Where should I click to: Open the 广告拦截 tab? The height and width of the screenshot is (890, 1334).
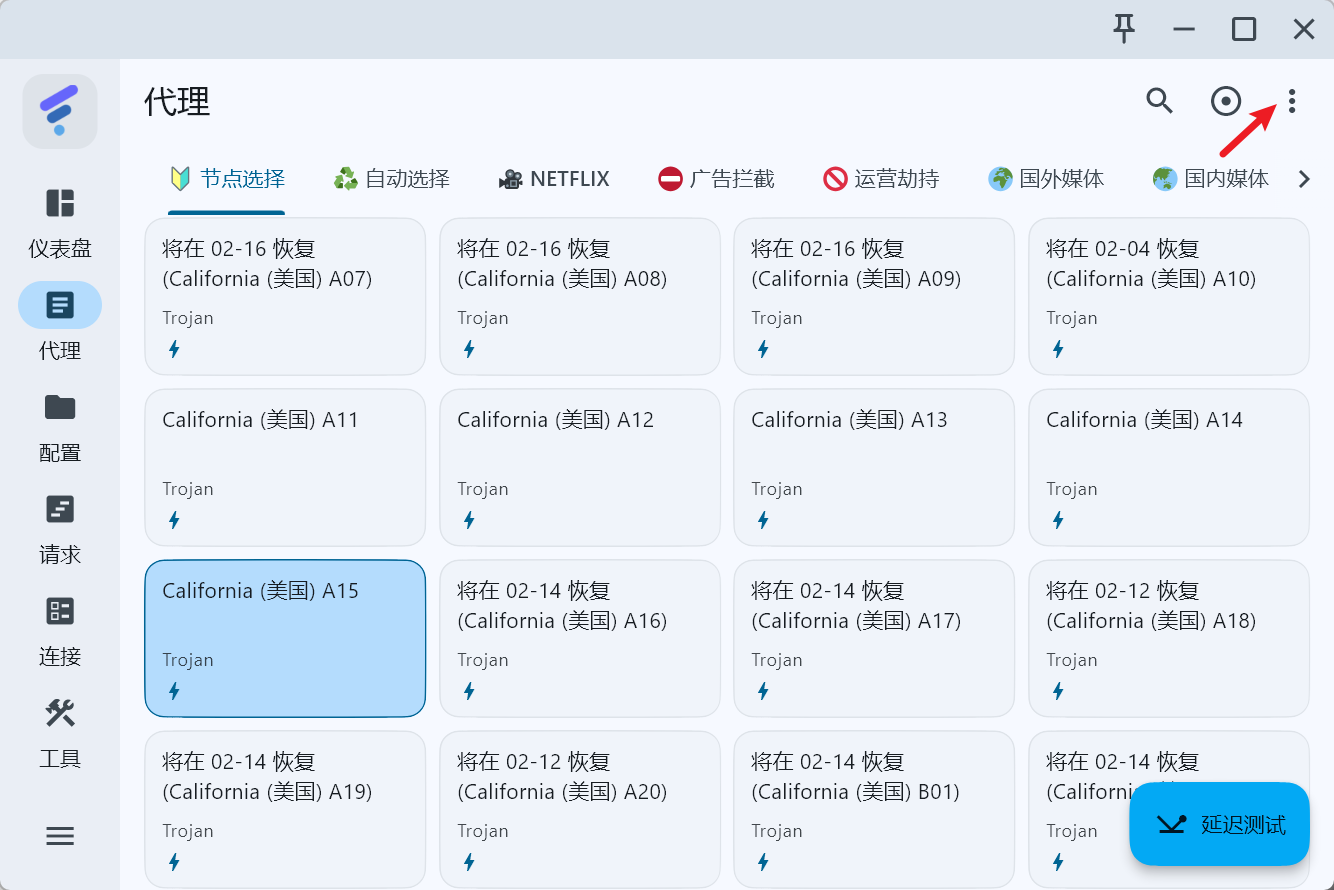coord(716,180)
